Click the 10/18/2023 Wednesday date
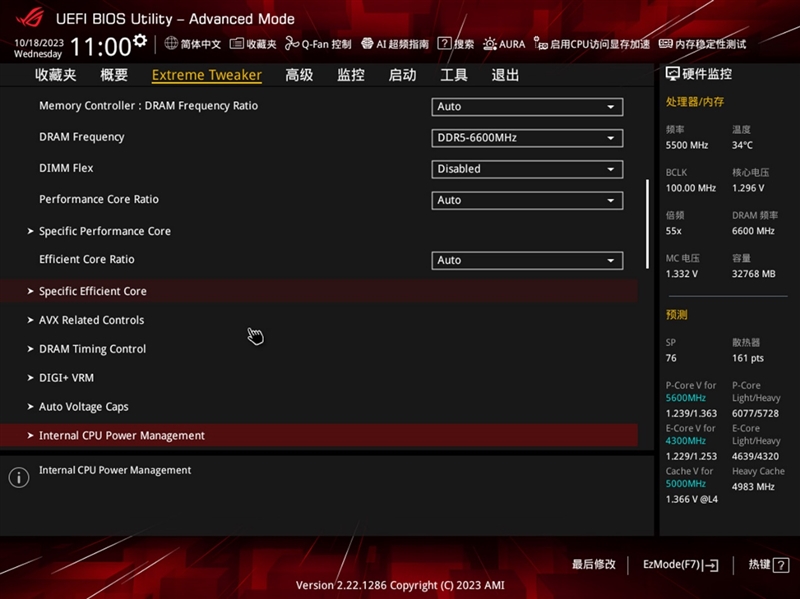 (39, 48)
